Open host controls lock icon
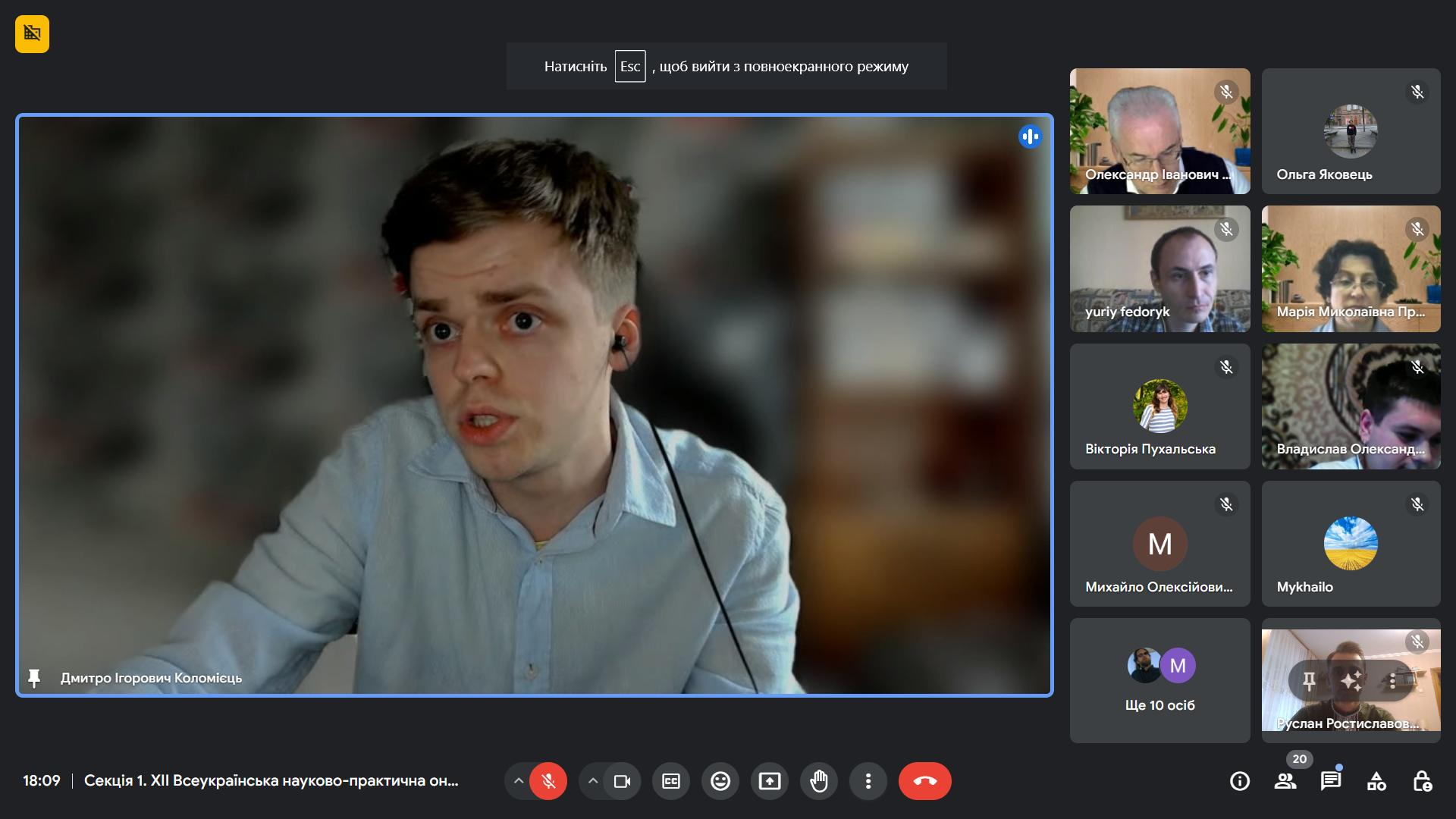Image resolution: width=1456 pixels, height=819 pixels. (x=1422, y=781)
